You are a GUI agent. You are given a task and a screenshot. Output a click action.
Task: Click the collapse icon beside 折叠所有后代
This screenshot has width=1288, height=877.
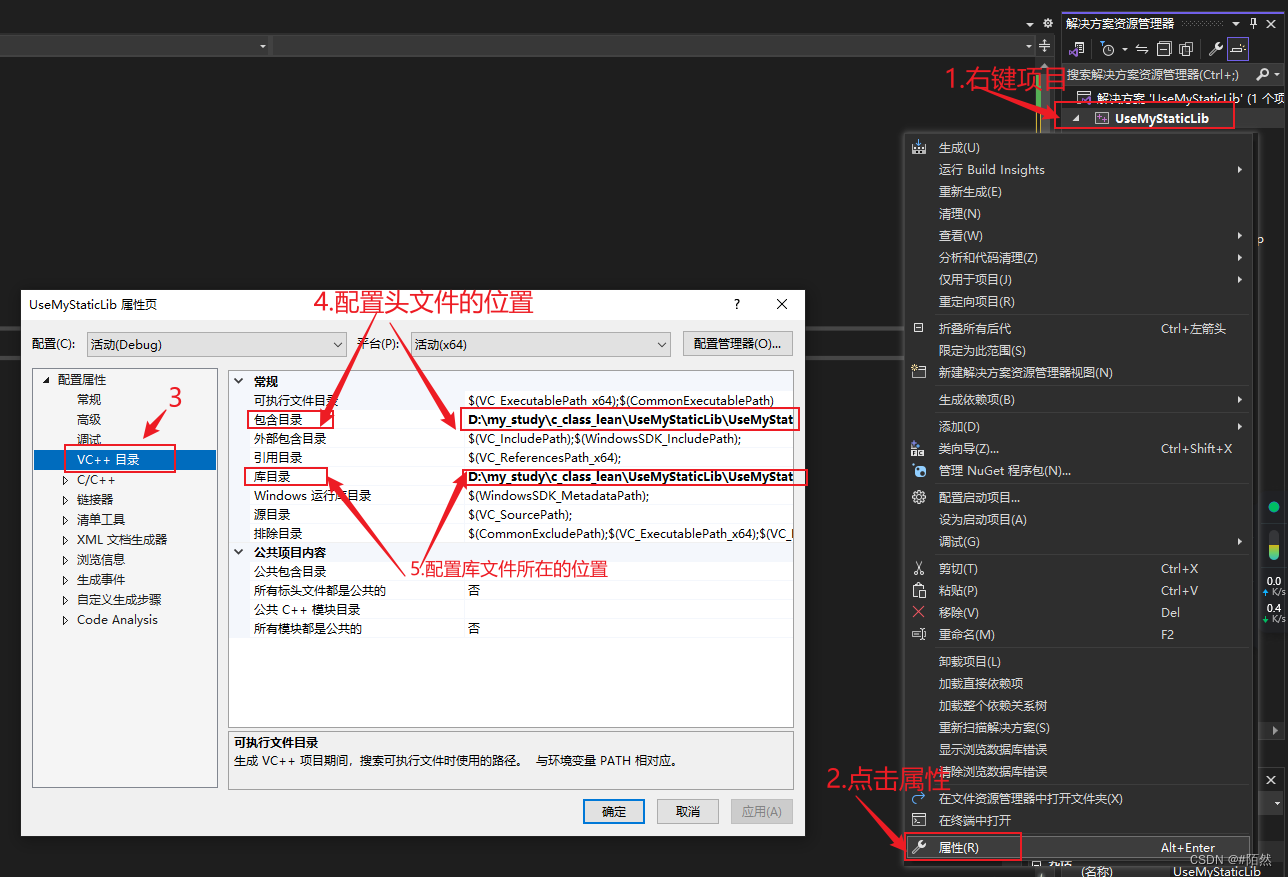pos(919,328)
